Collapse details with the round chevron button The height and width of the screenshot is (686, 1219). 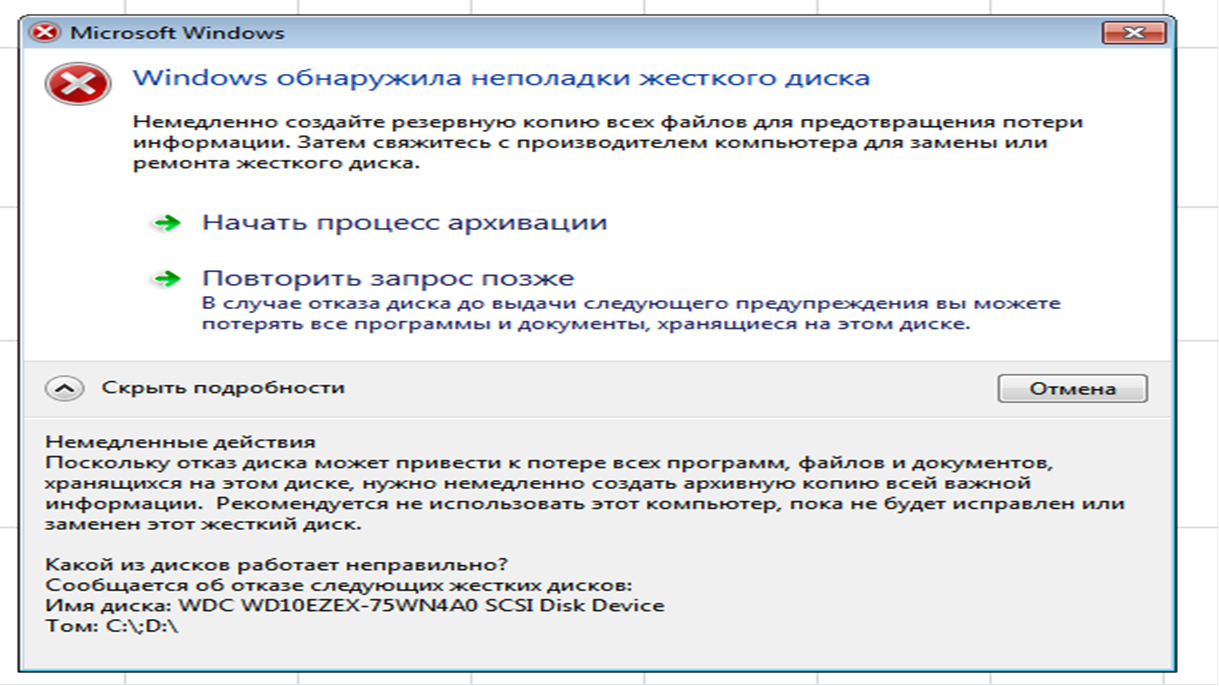[65, 388]
